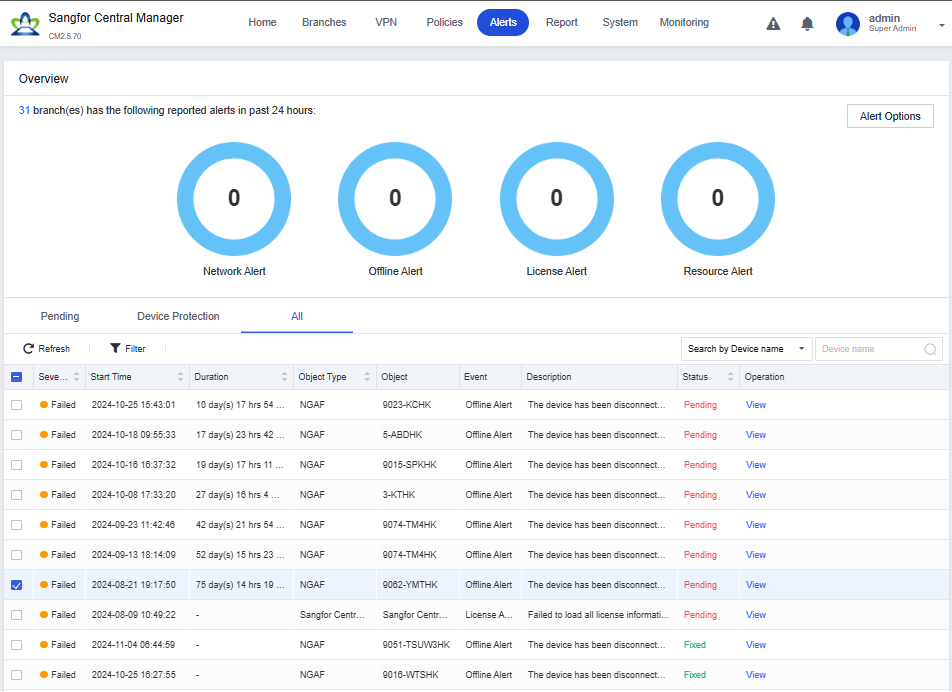The height and width of the screenshot is (692, 952).
Task: Open the Branches menu
Action: coord(324,22)
